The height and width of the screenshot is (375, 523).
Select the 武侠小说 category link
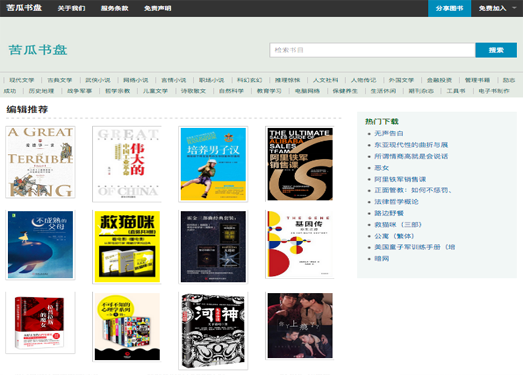(98, 80)
